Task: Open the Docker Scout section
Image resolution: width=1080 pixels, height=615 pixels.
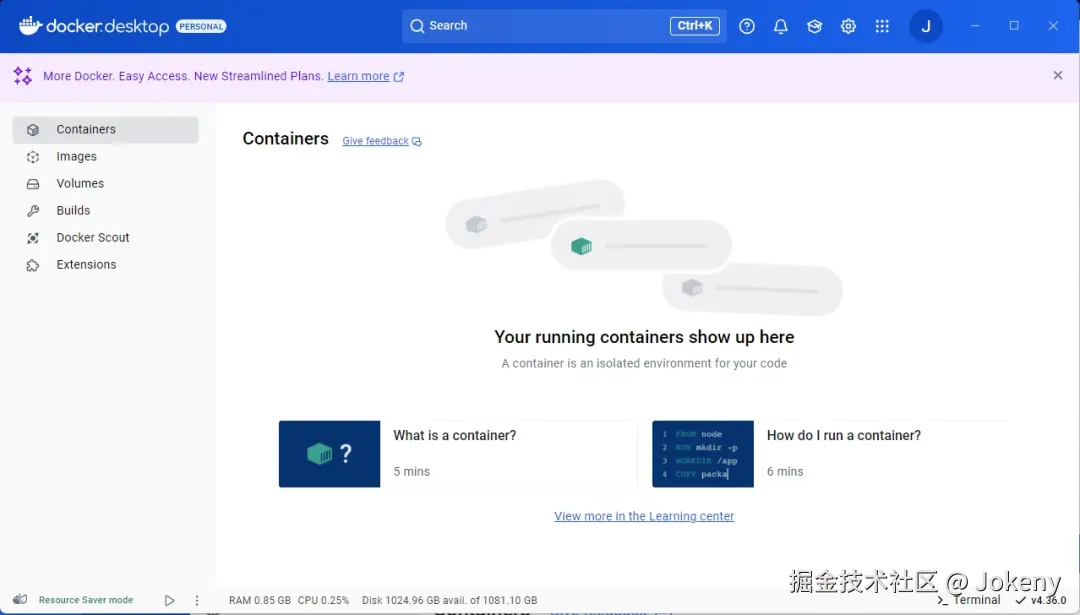Action: (x=105, y=238)
